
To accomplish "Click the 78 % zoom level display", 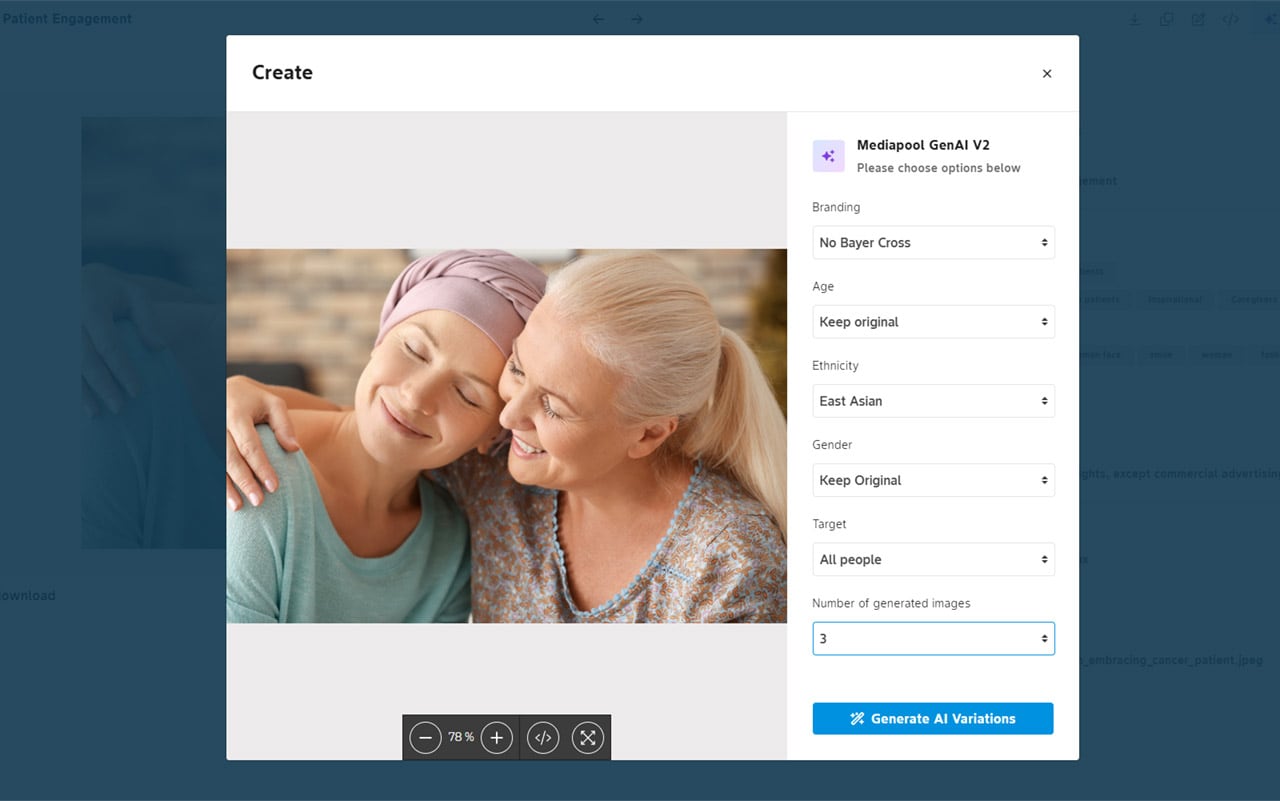I will click(461, 737).
